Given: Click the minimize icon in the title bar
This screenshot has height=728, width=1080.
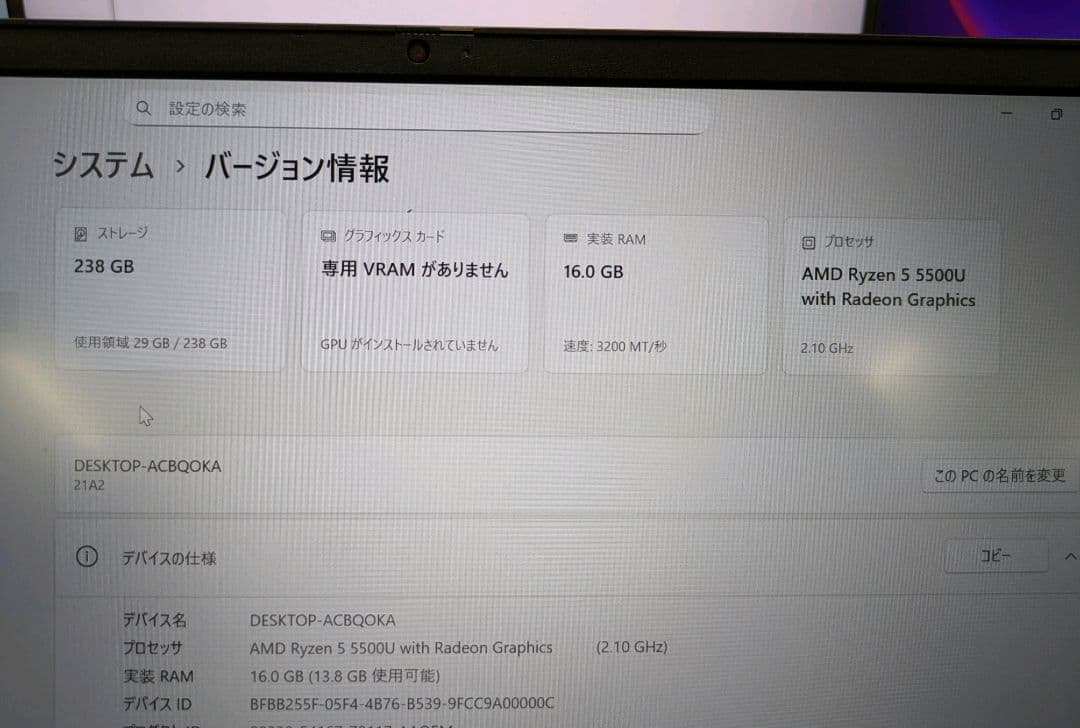Looking at the screenshot, I should coord(1006,113).
